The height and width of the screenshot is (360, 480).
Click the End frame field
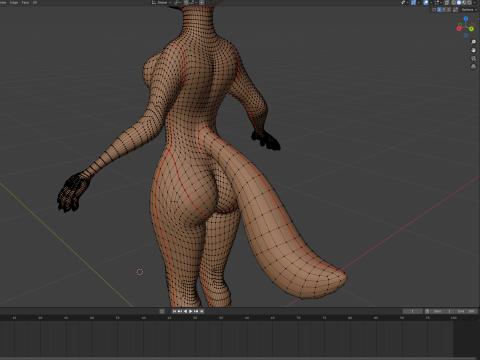(466, 311)
